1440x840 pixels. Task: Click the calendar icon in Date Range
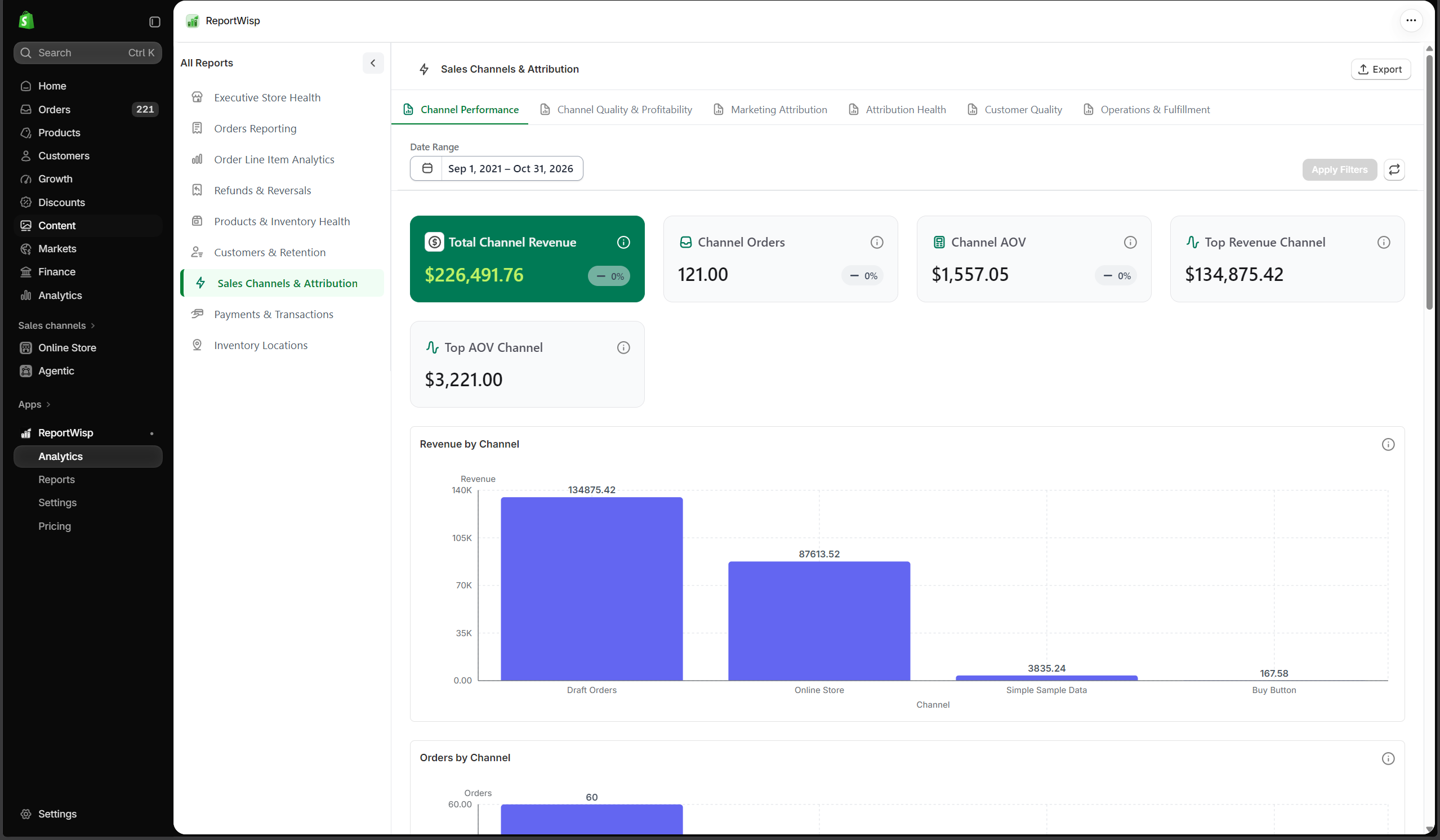point(427,168)
